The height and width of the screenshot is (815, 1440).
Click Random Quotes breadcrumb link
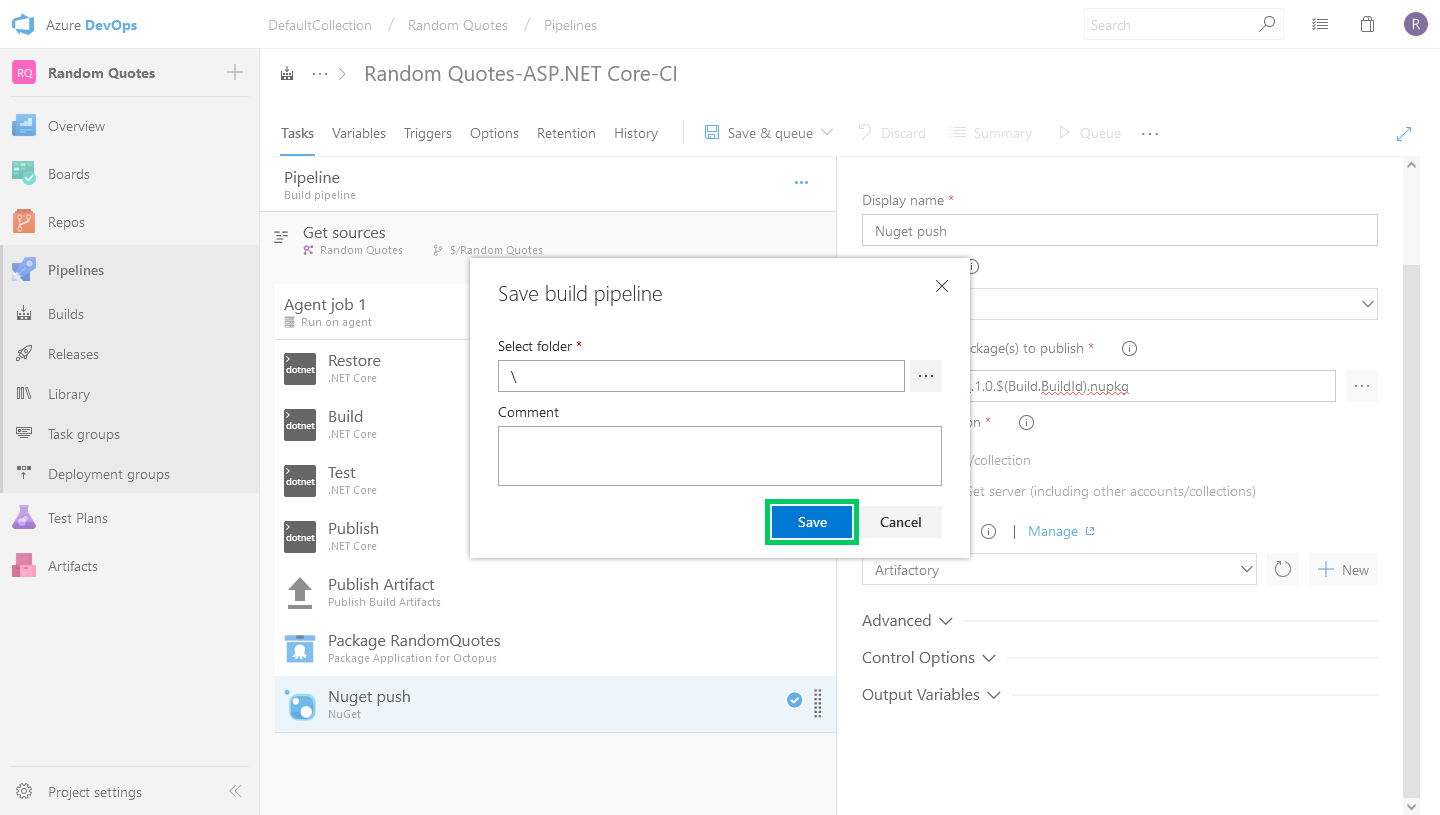[458, 25]
